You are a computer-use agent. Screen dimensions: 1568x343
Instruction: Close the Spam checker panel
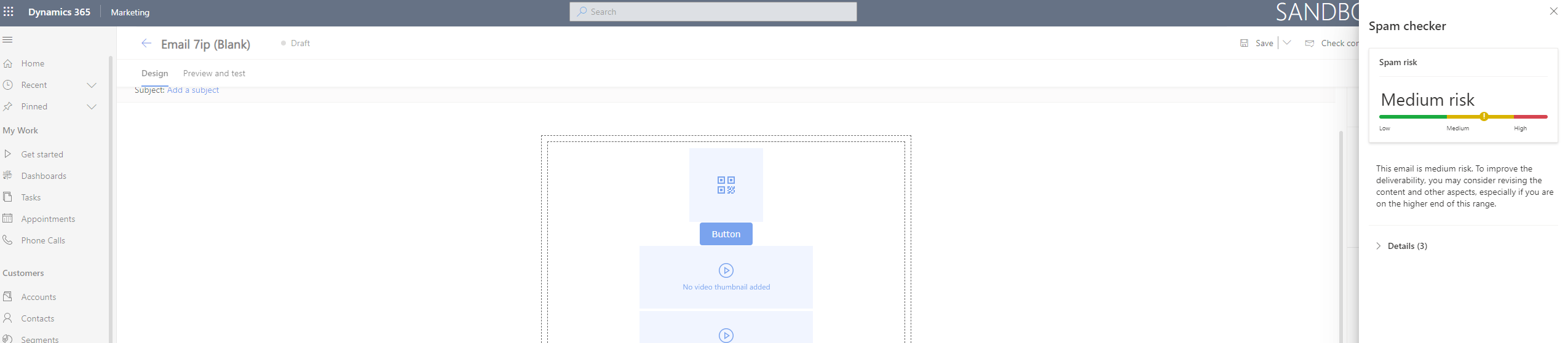[x=1554, y=11]
